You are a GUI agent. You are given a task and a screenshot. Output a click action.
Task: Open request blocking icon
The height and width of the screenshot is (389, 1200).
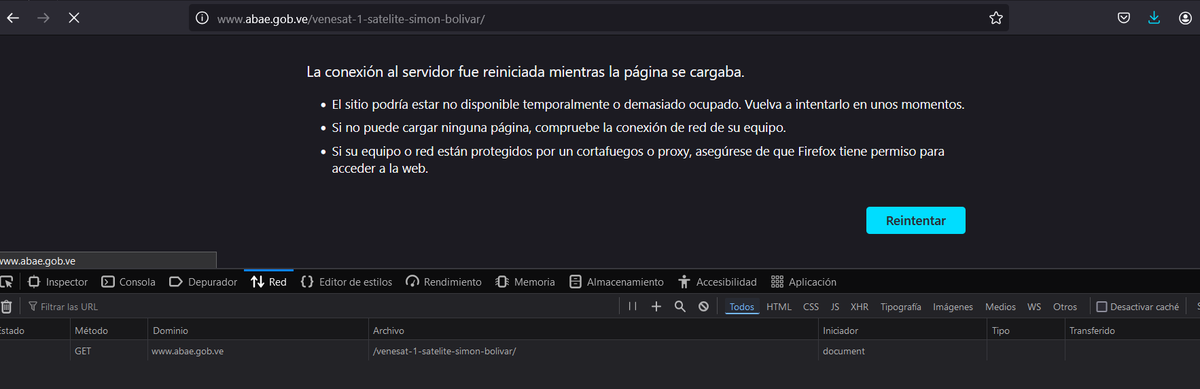pos(703,307)
